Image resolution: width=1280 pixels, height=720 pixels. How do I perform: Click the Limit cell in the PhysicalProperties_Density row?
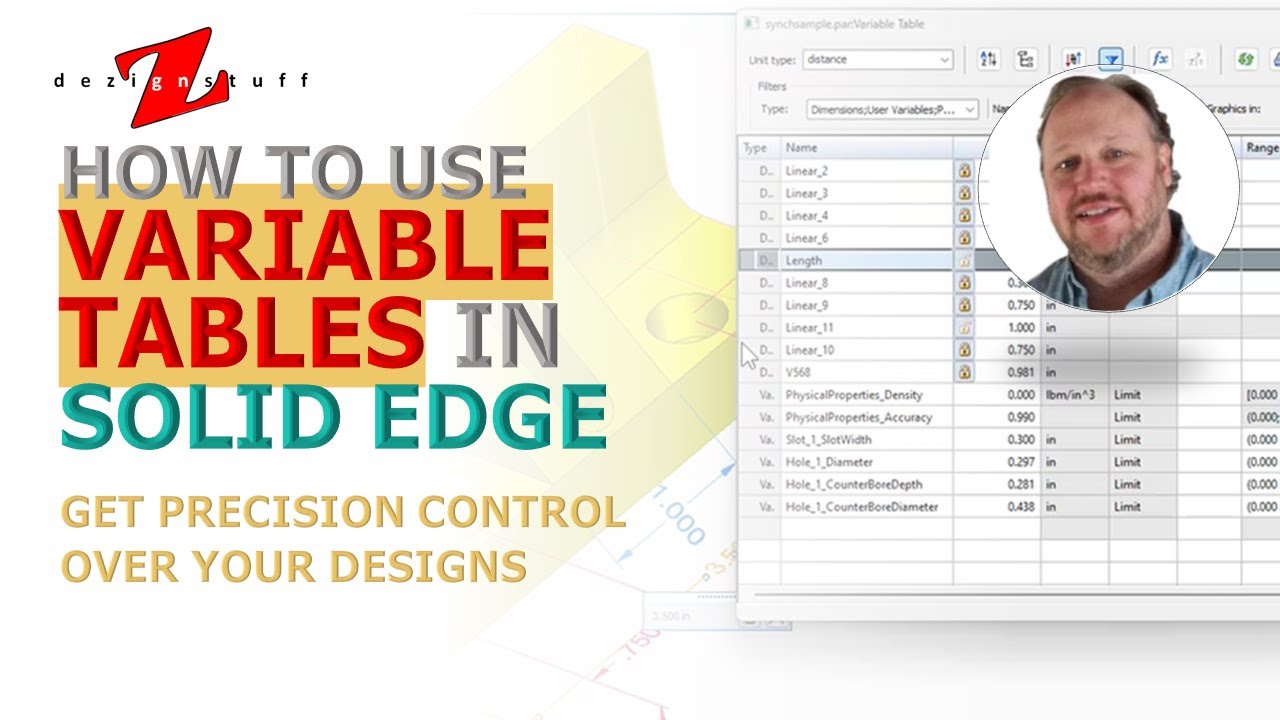(1143, 395)
